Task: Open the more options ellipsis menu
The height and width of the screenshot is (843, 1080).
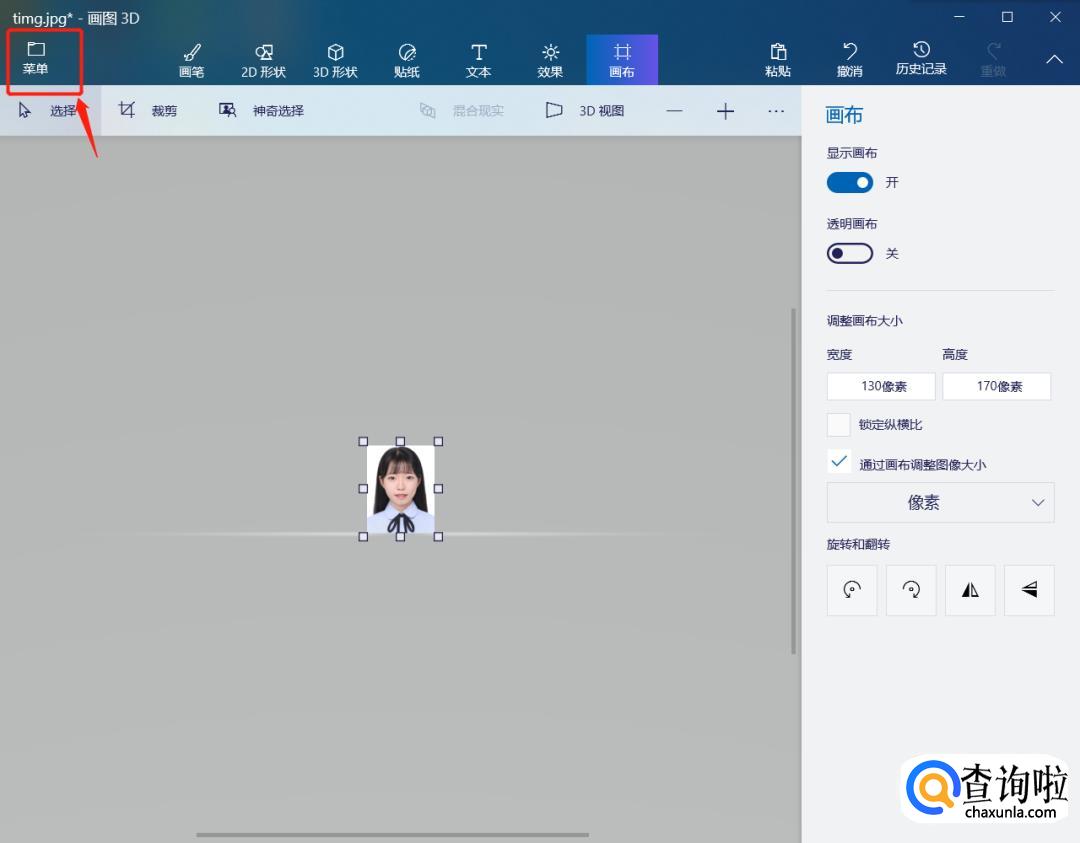Action: point(776,111)
